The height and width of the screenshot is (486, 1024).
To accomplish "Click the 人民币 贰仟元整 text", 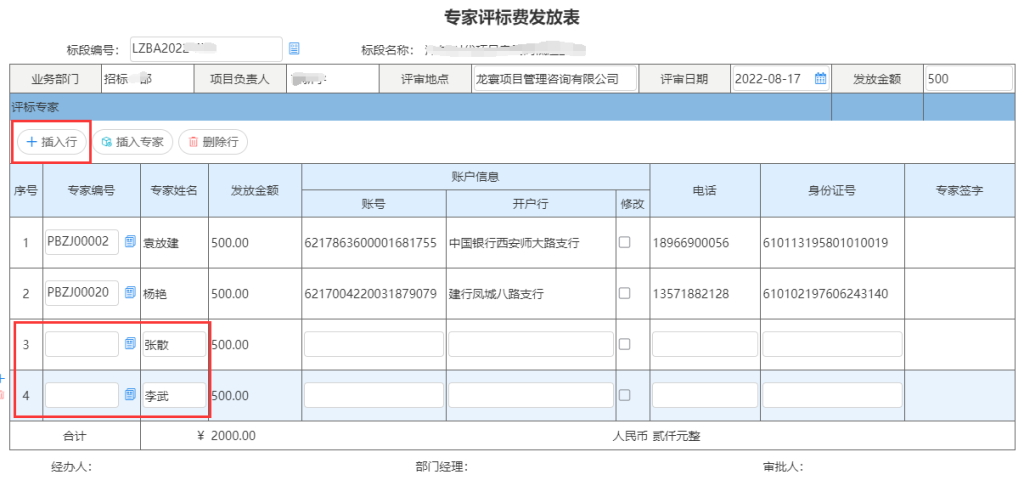I will pyautogui.click(x=656, y=436).
